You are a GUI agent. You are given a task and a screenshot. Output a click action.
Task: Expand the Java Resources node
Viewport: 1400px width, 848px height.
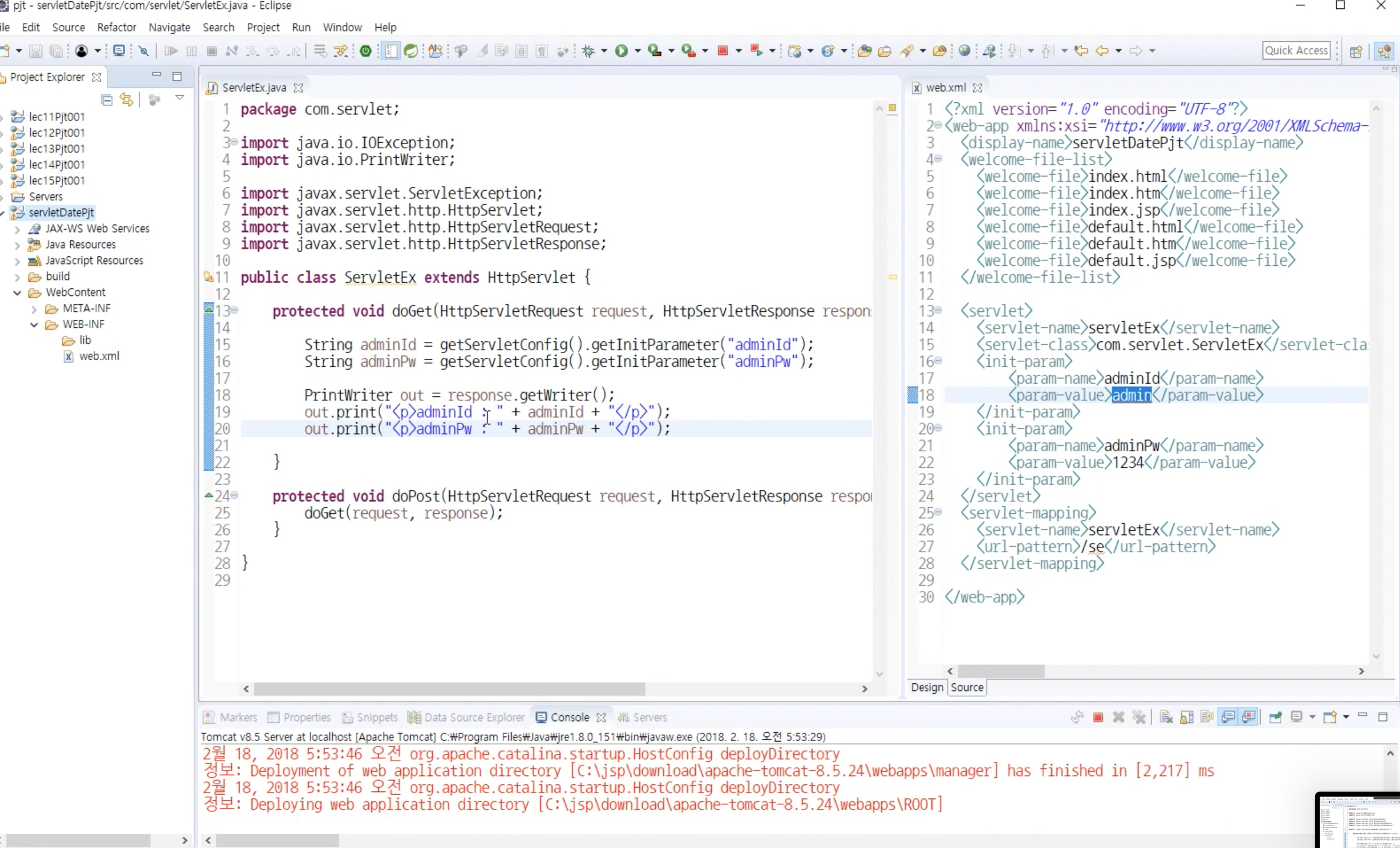point(17,245)
